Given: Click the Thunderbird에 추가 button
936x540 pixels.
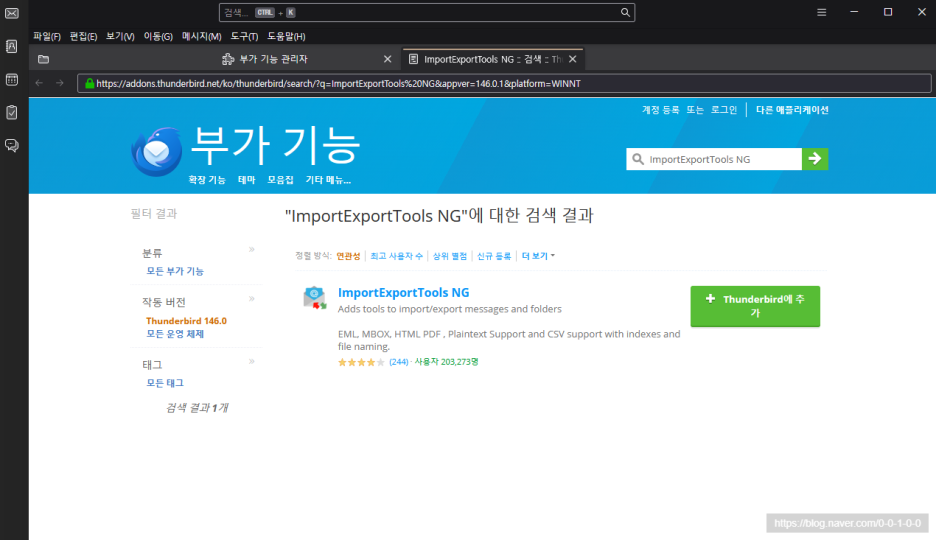Looking at the screenshot, I should point(755,306).
